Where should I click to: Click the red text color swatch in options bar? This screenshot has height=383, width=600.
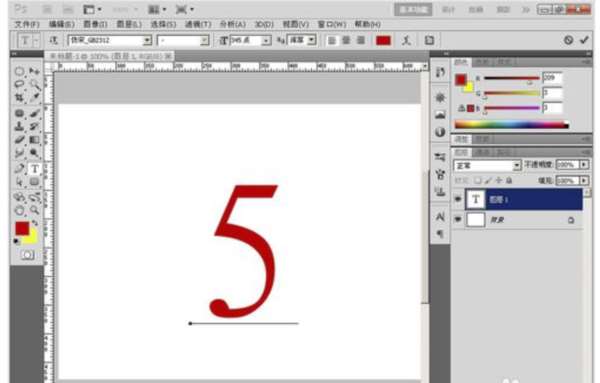coord(383,40)
